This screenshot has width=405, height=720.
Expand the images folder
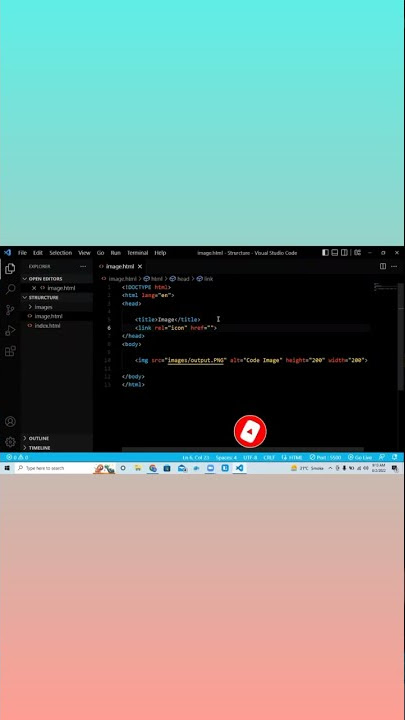43,307
